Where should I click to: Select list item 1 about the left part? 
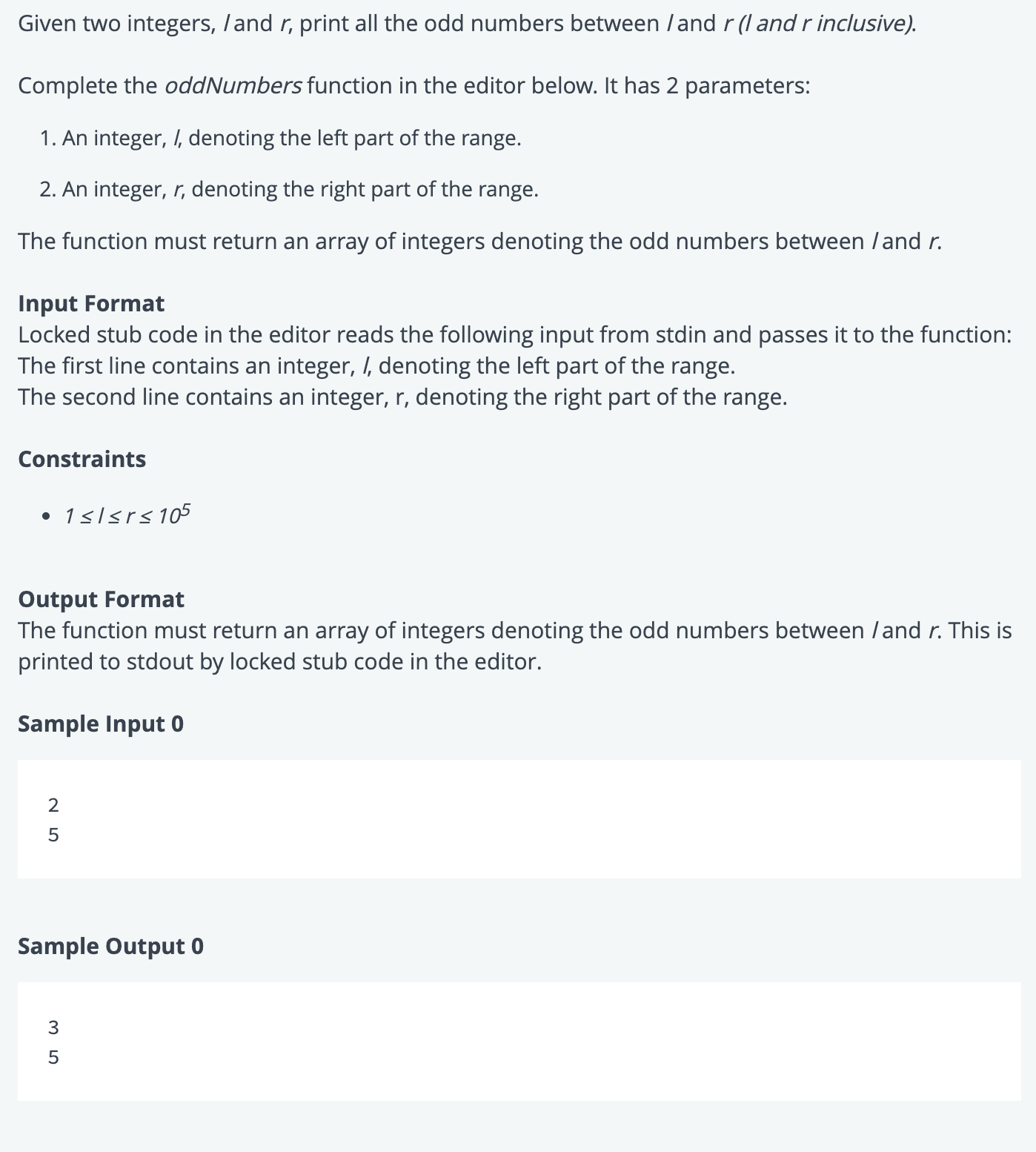[290, 138]
